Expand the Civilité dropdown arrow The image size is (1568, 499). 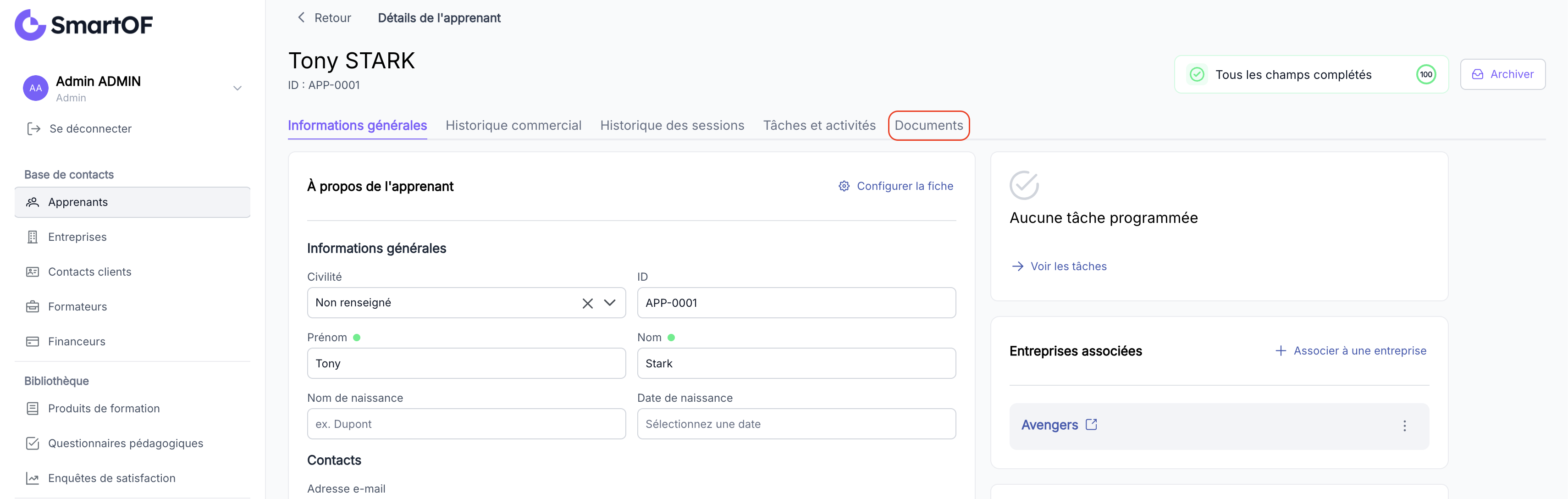pyautogui.click(x=609, y=303)
